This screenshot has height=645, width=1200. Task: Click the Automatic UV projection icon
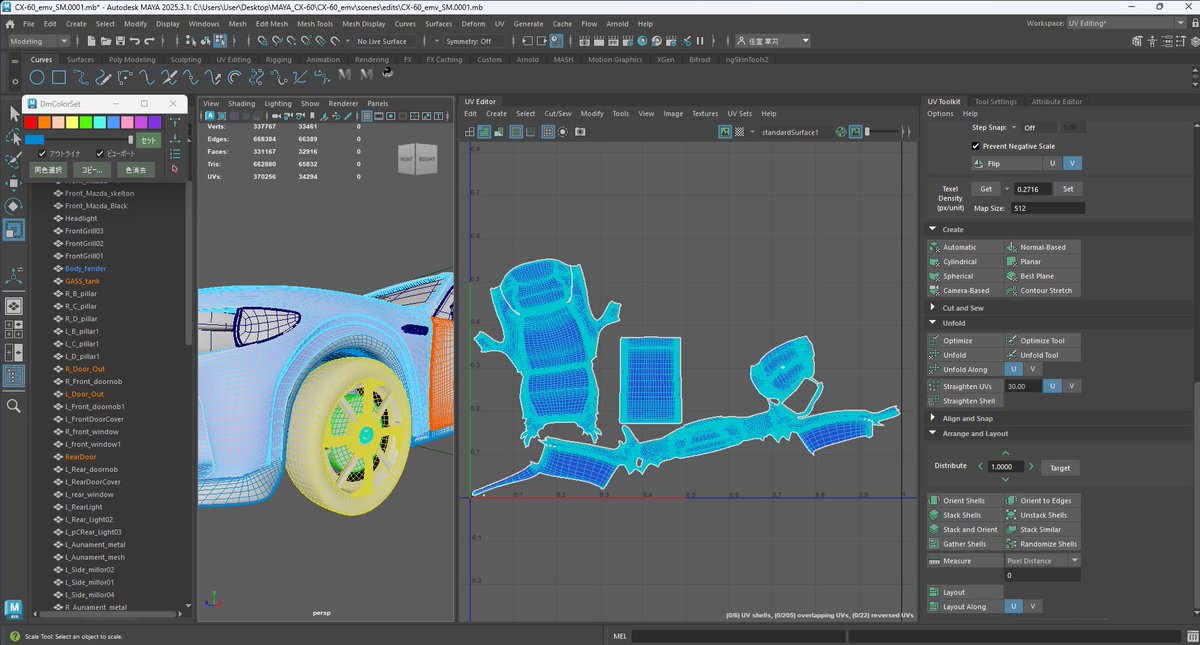pyautogui.click(x=935, y=247)
